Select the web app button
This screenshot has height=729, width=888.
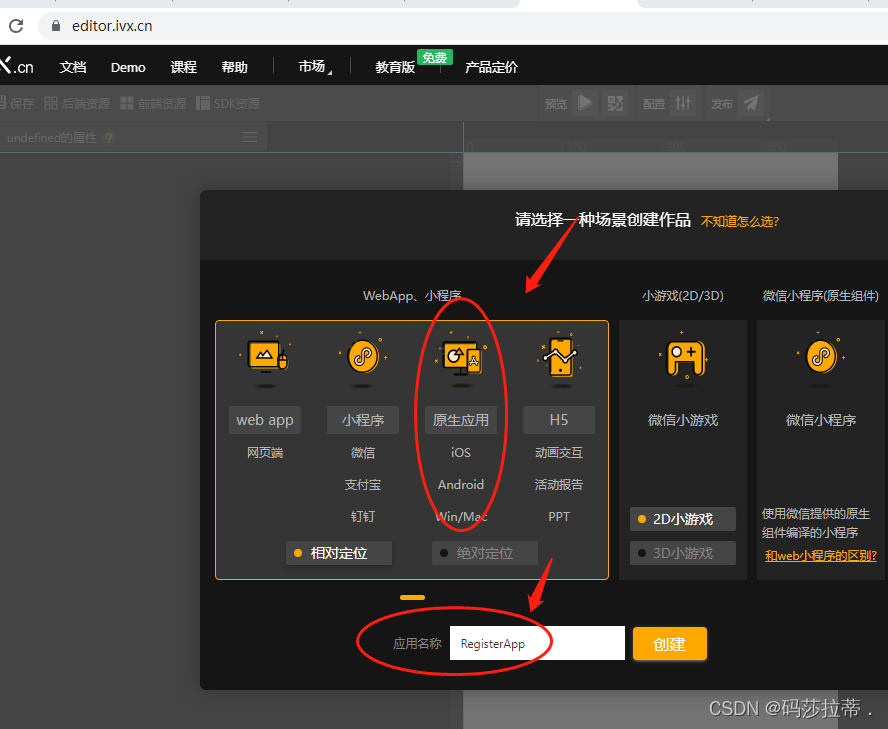coord(265,420)
